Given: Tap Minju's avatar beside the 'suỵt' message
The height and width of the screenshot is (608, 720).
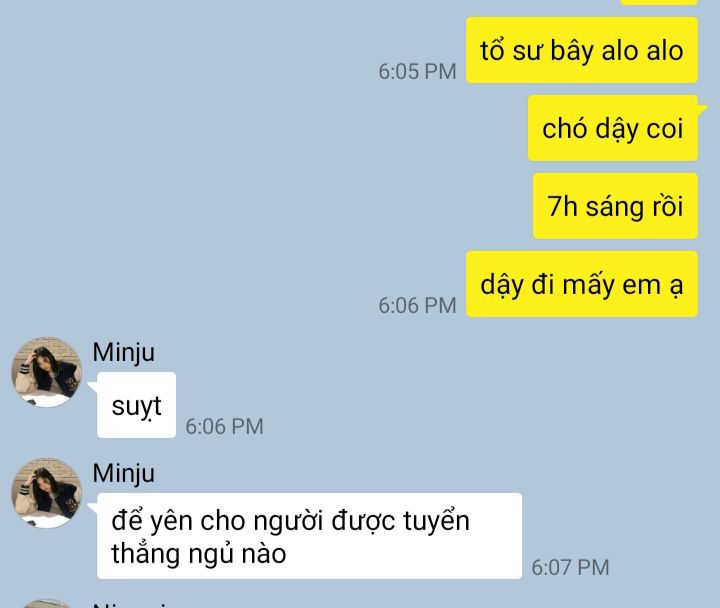Looking at the screenshot, I should point(46,372).
